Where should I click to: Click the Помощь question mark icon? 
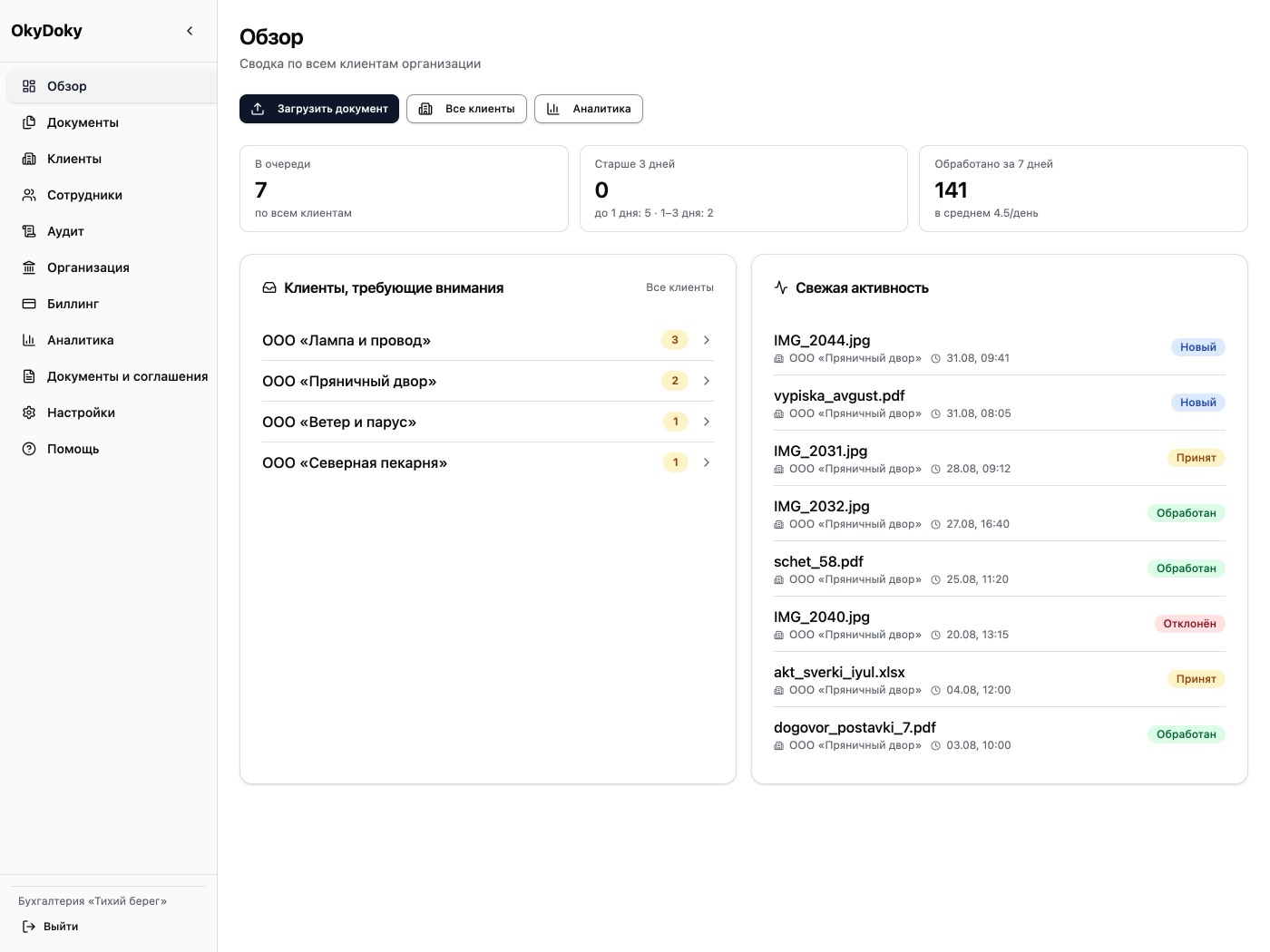(x=29, y=449)
